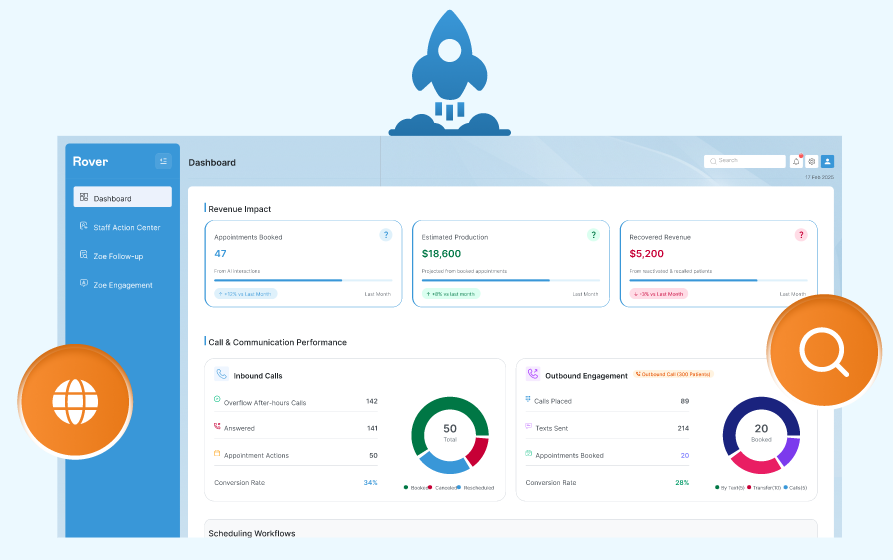Click the Estimated Production progress bar
893x560 pixels.
point(511,280)
